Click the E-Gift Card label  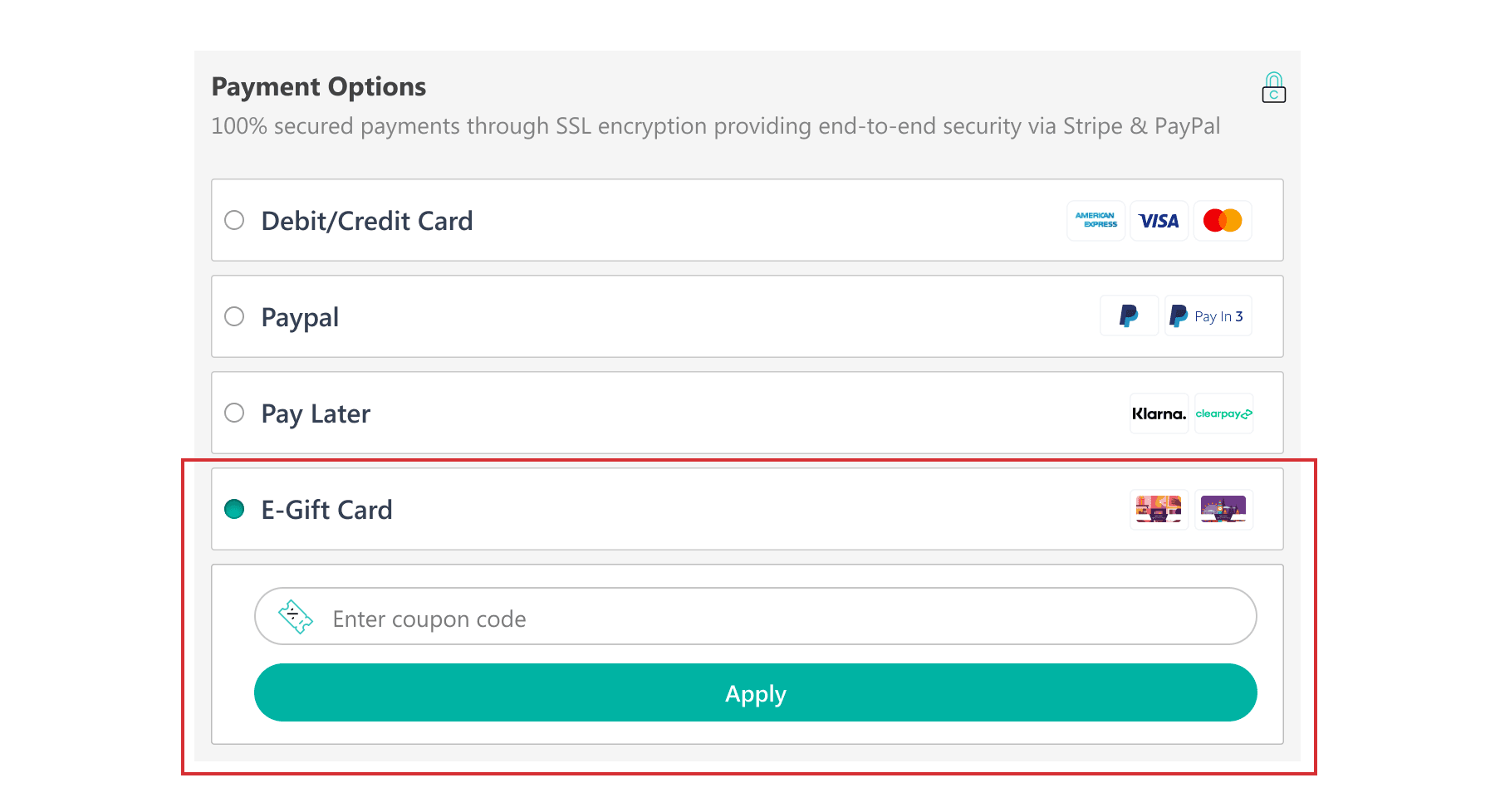[x=326, y=509]
